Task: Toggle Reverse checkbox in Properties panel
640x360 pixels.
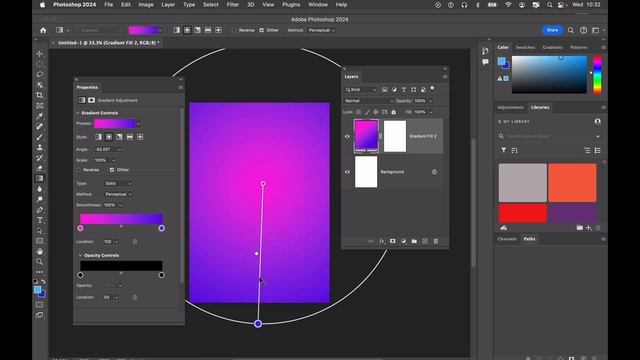Action: (79, 170)
